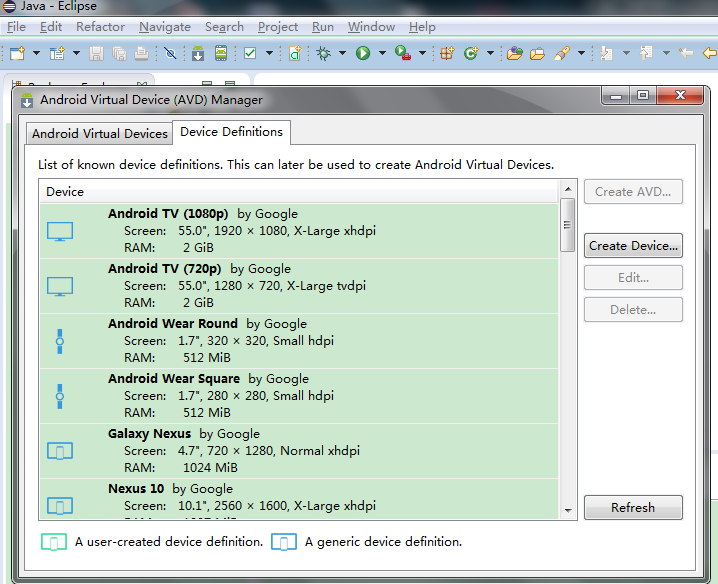This screenshot has width=718, height=584.
Task: Open the Android SDK Manager icon
Action: 198,53
